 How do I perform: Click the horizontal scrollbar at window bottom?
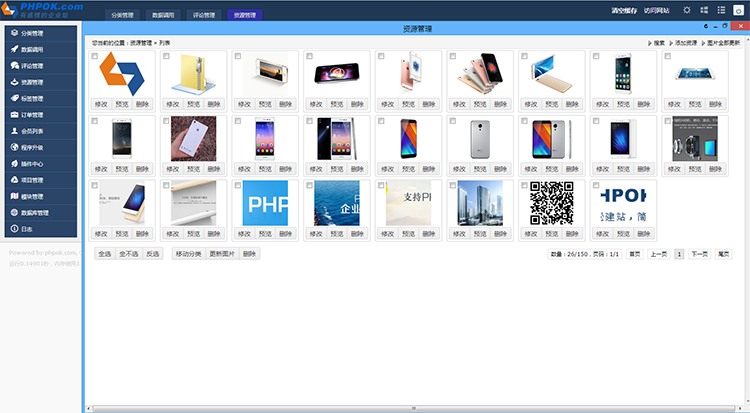click(414, 409)
